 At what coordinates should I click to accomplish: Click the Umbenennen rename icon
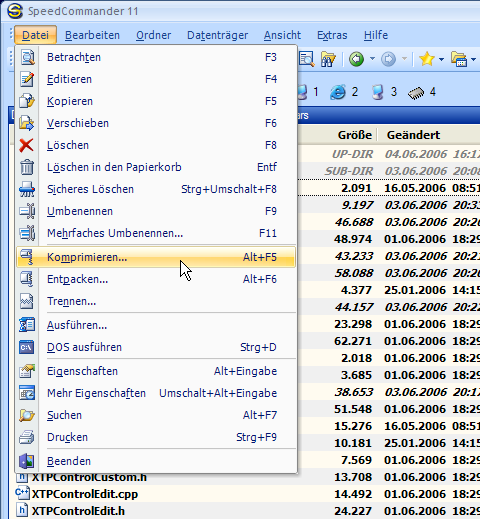27,211
